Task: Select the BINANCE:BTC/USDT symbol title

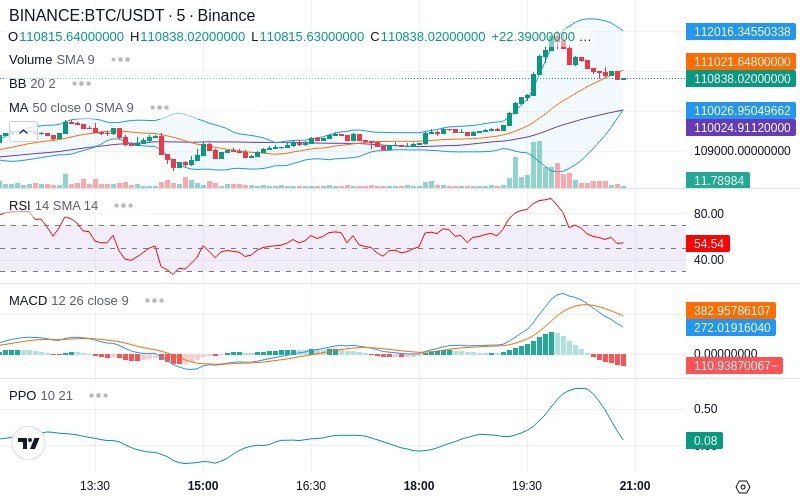Action: pos(132,15)
